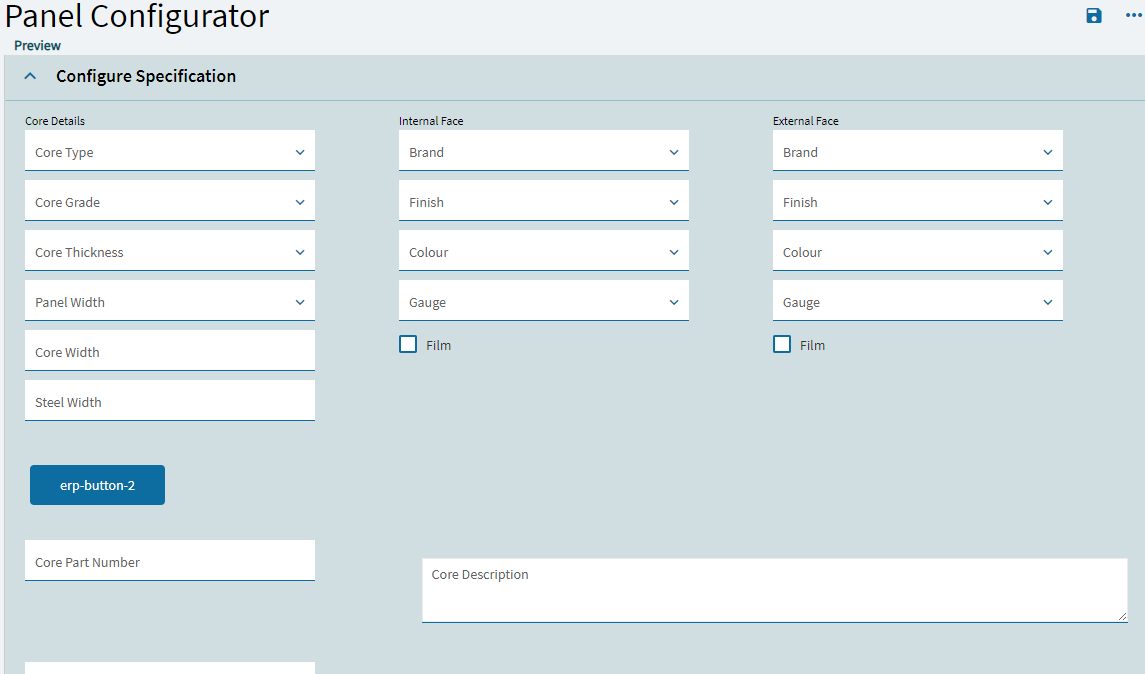The width and height of the screenshot is (1145, 674).
Task: Open External Face Gauge dropdown
Action: 917,301
